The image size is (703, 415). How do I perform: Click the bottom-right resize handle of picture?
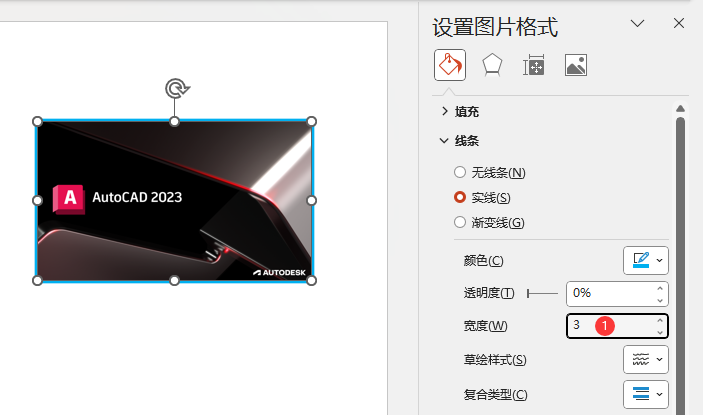pyautogui.click(x=311, y=281)
